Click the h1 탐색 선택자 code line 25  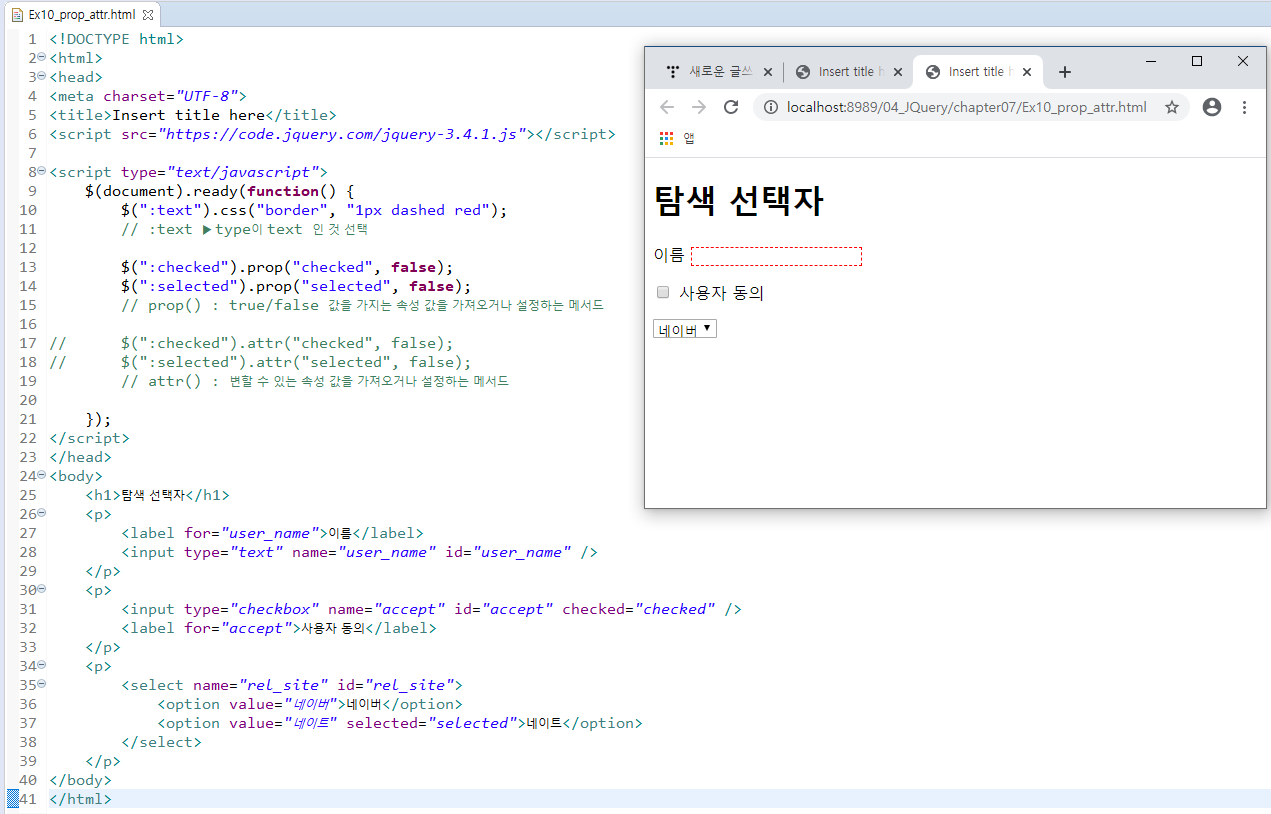tap(157, 495)
